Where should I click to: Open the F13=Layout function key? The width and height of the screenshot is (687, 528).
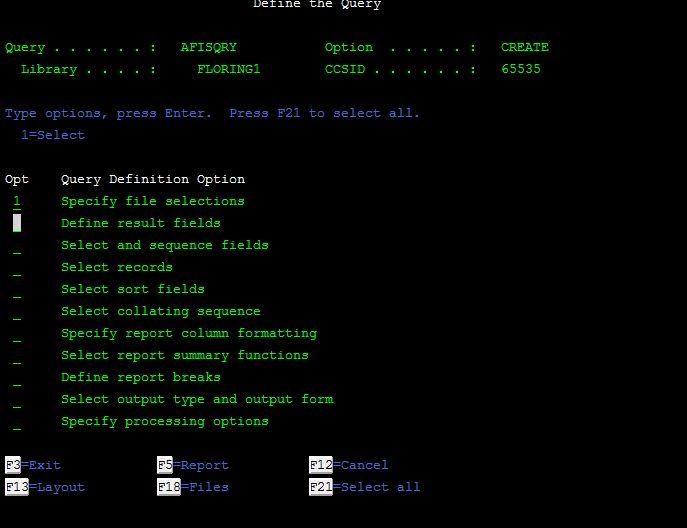[45, 487]
